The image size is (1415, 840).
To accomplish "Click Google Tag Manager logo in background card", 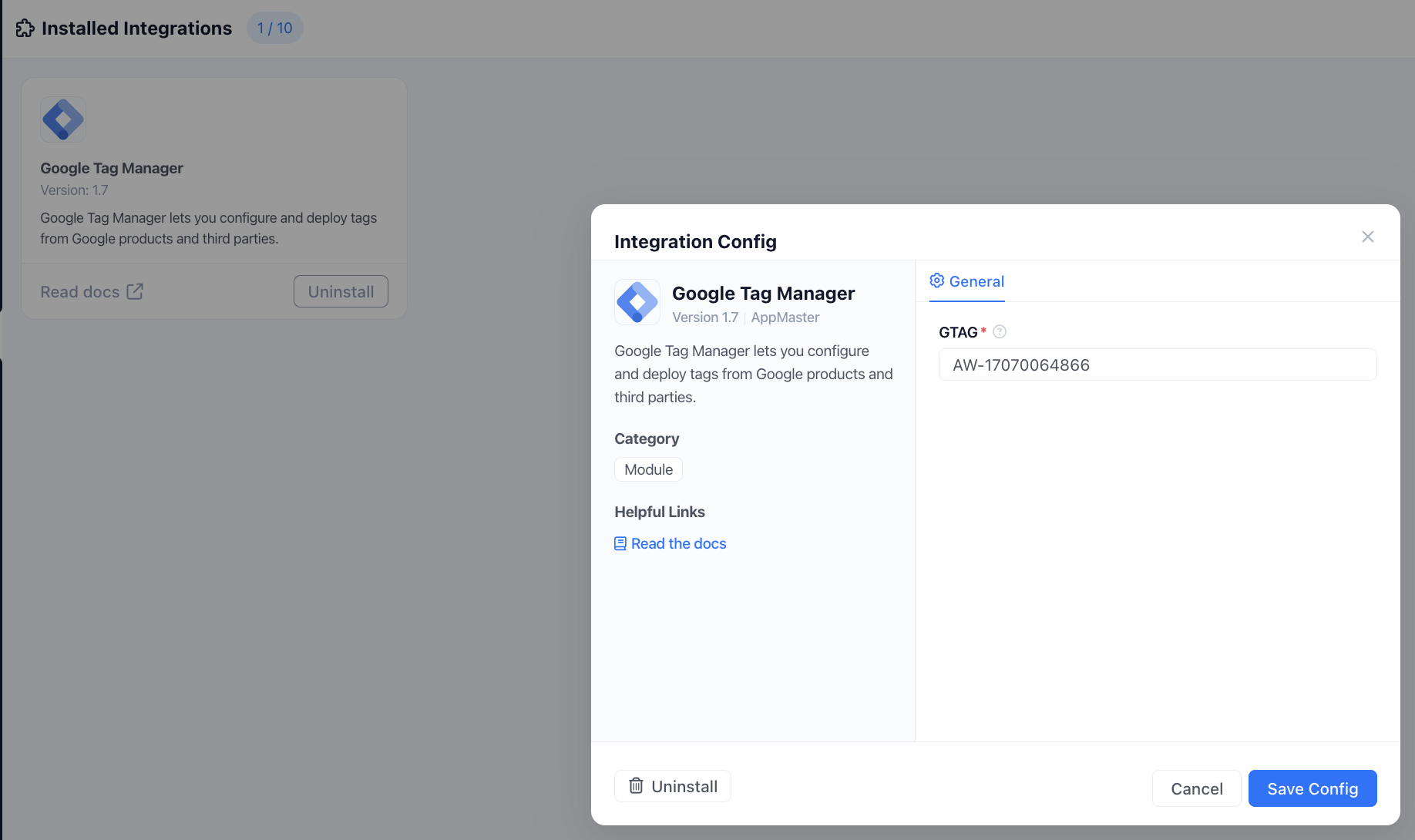I will point(63,119).
